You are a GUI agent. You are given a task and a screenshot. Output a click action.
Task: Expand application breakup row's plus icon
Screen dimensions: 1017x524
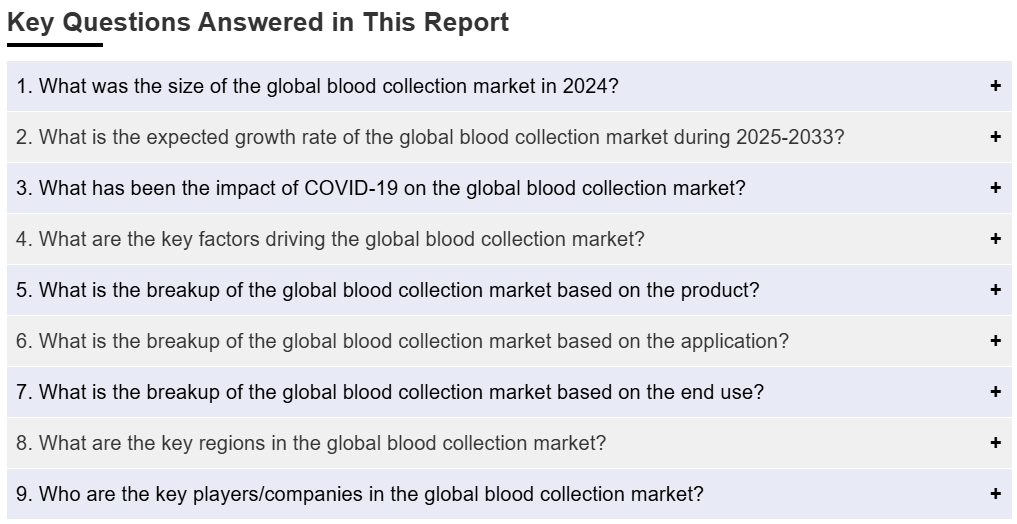(x=996, y=340)
